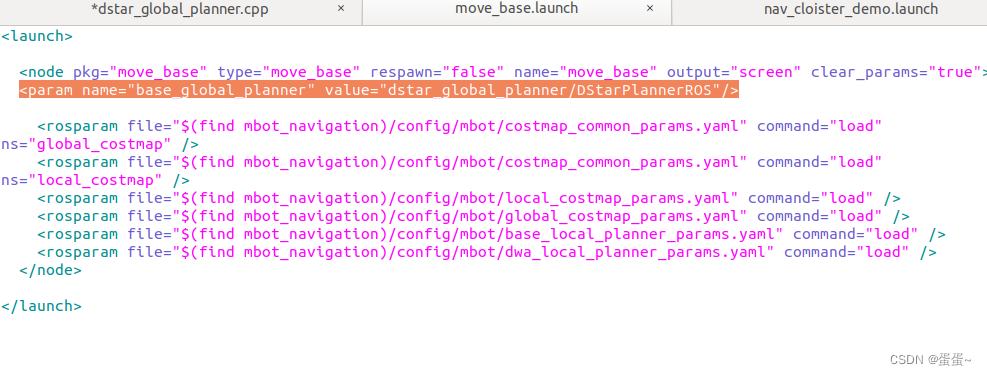
Task: Click the closing </launch> tag
Action: point(41,306)
